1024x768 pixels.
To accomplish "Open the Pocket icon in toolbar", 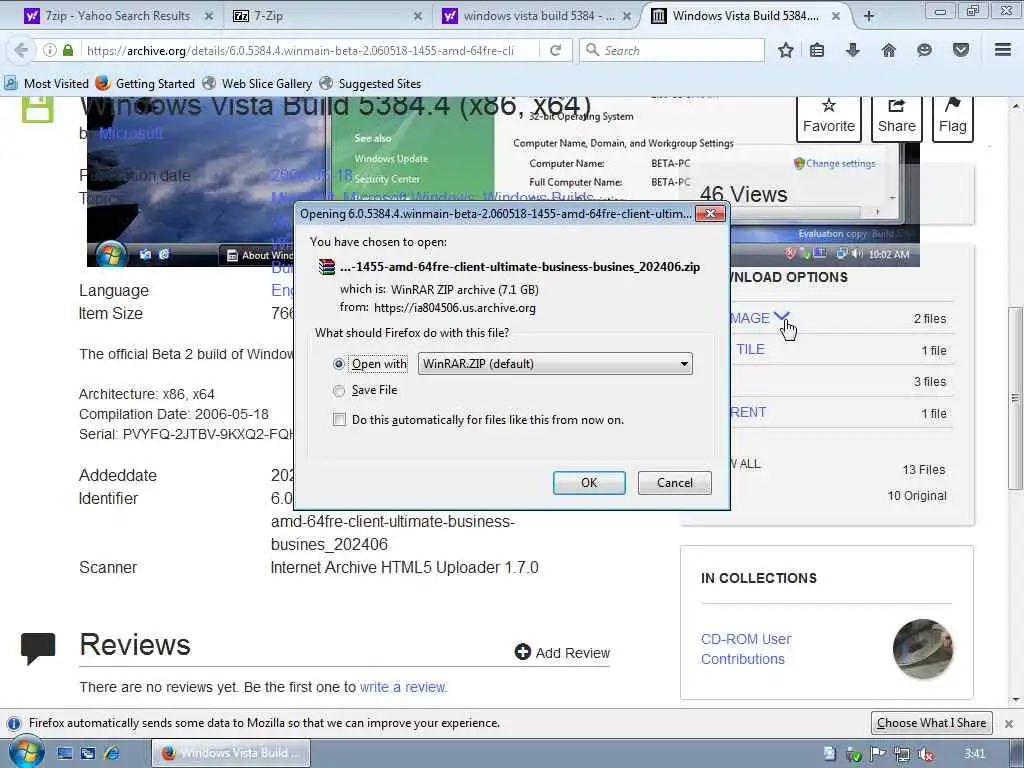I will [x=961, y=50].
